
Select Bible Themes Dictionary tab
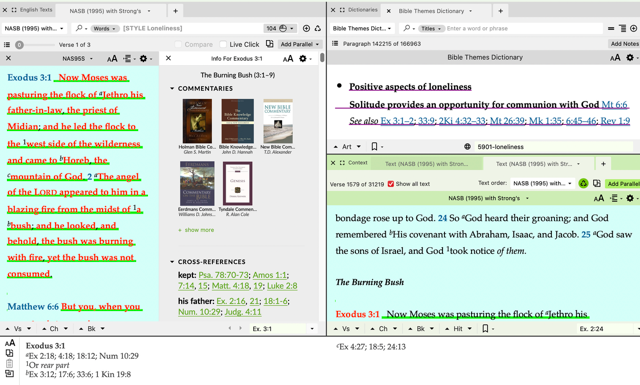[431, 11]
